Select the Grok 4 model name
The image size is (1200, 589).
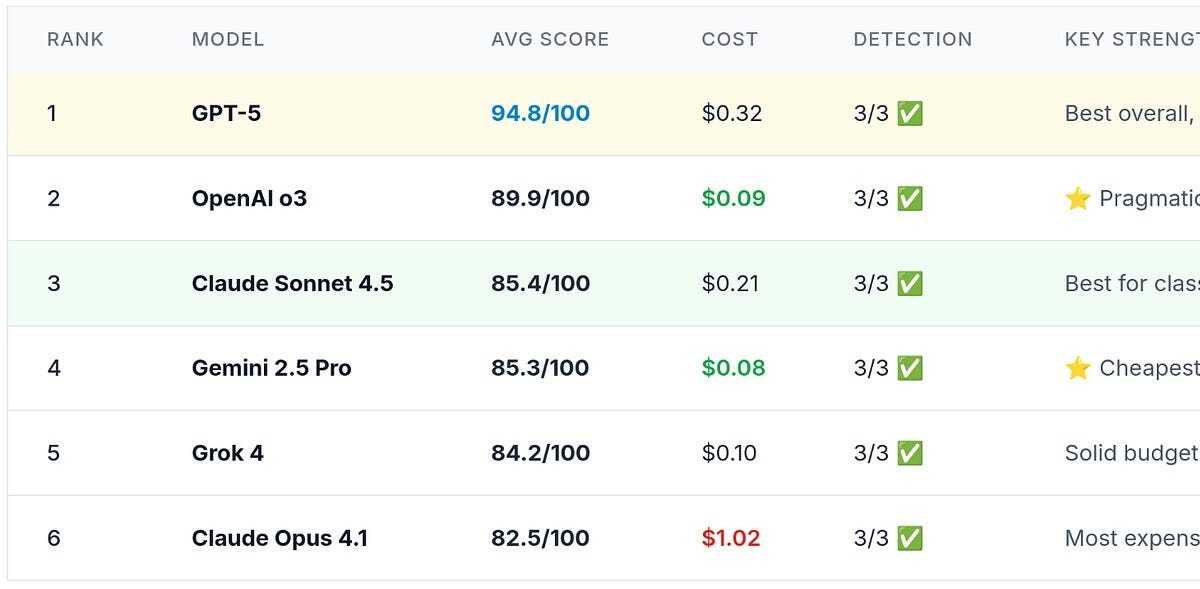[x=227, y=453]
